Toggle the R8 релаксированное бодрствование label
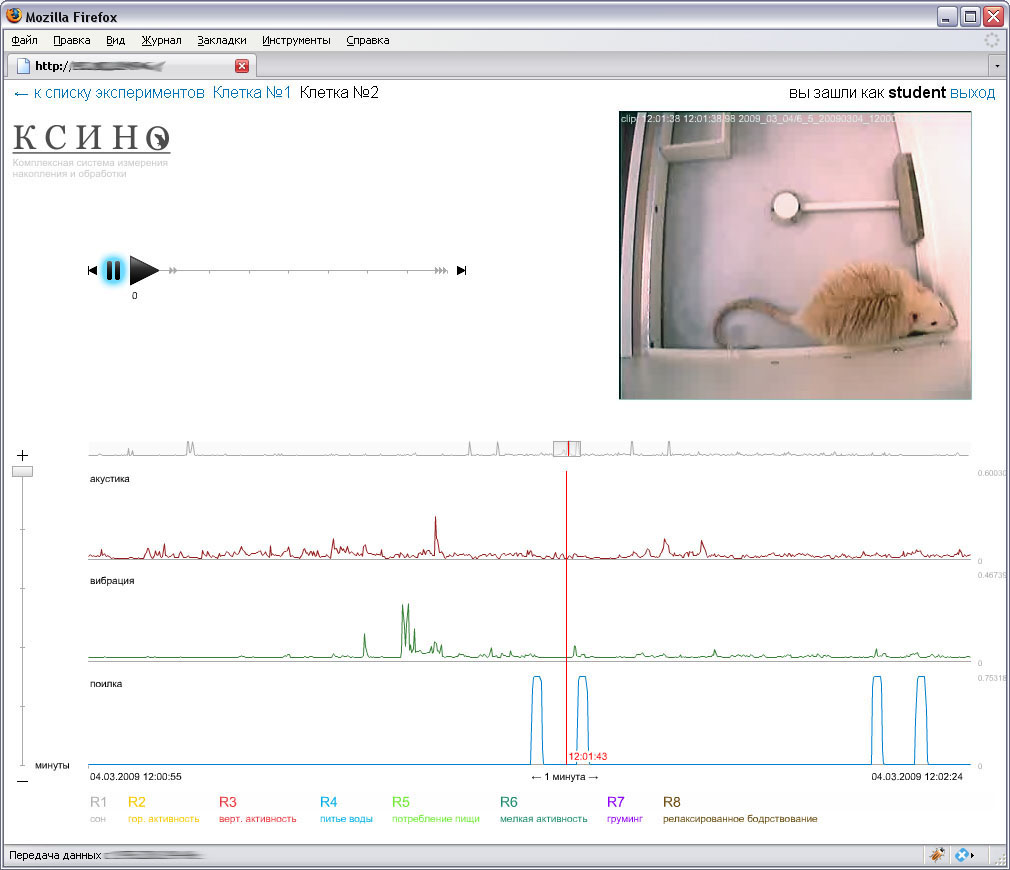Viewport: 1010px width, 870px height. click(740, 809)
